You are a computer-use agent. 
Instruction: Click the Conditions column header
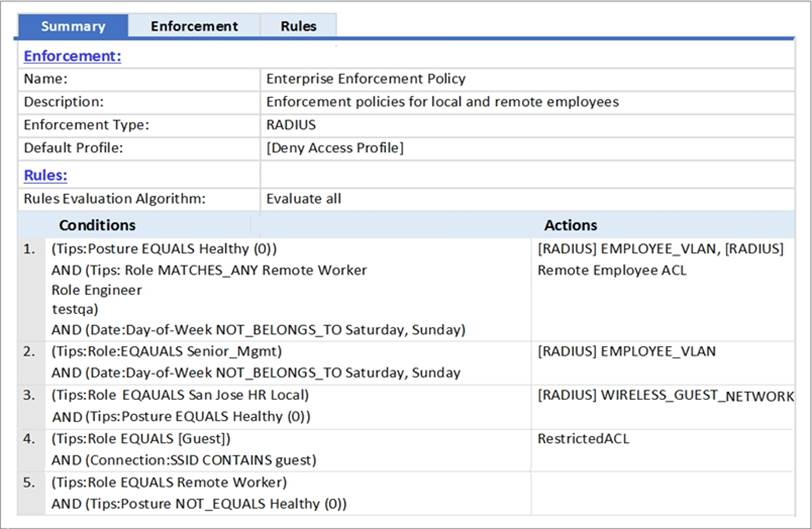coord(97,225)
